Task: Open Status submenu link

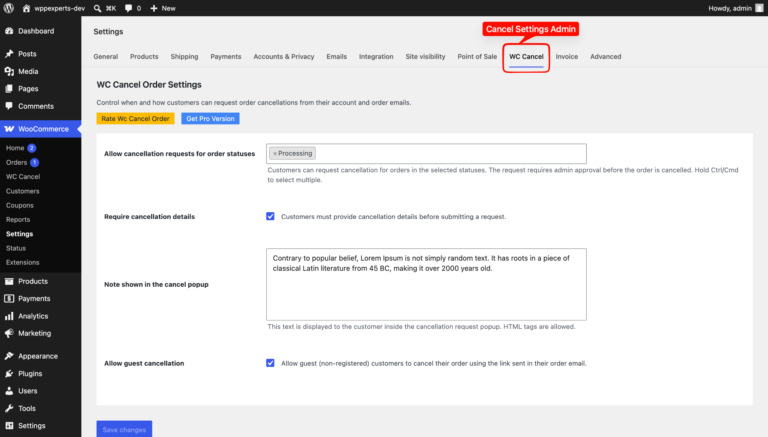Action: (x=16, y=248)
